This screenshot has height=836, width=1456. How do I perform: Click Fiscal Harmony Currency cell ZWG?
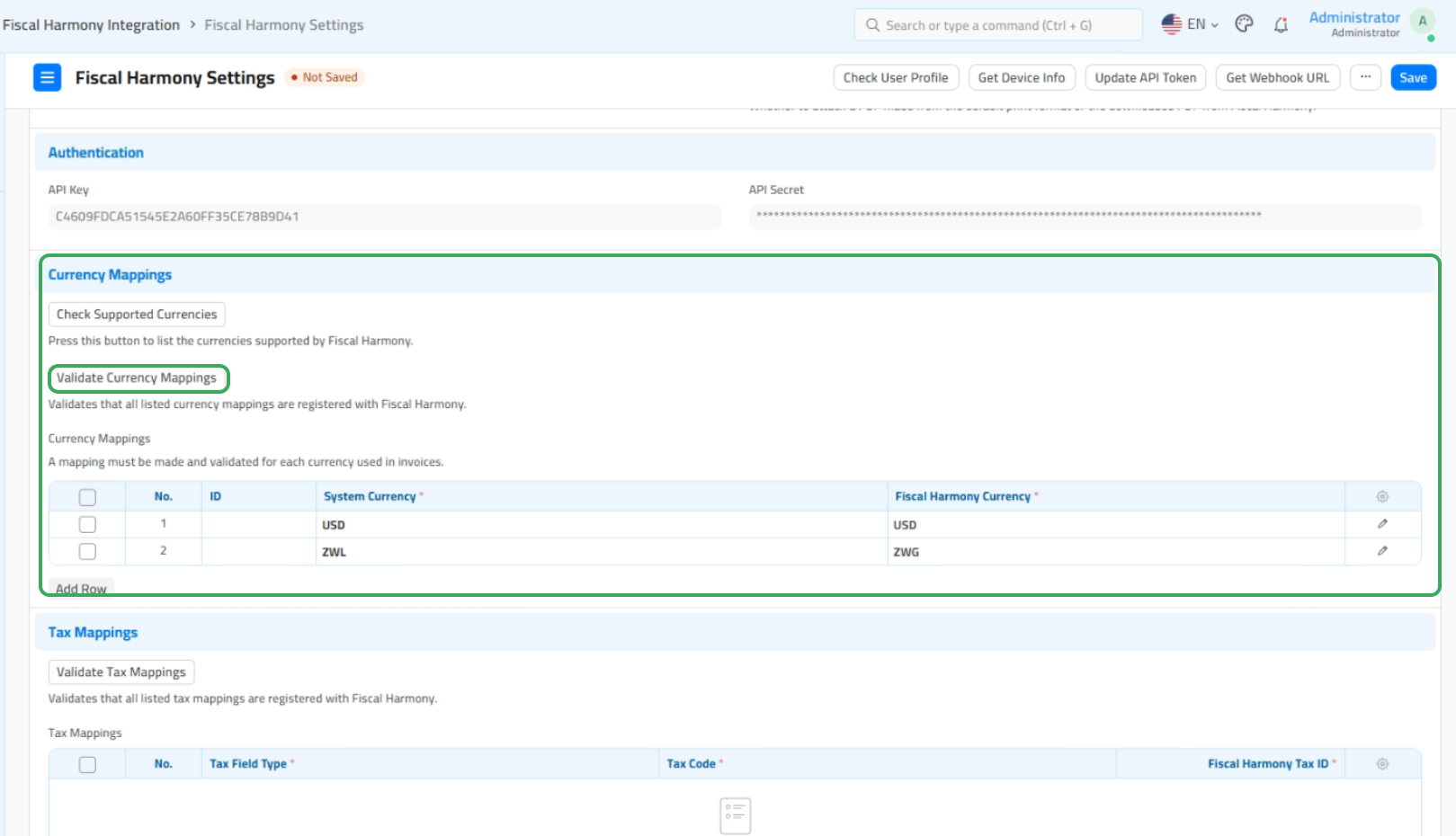click(x=1116, y=552)
